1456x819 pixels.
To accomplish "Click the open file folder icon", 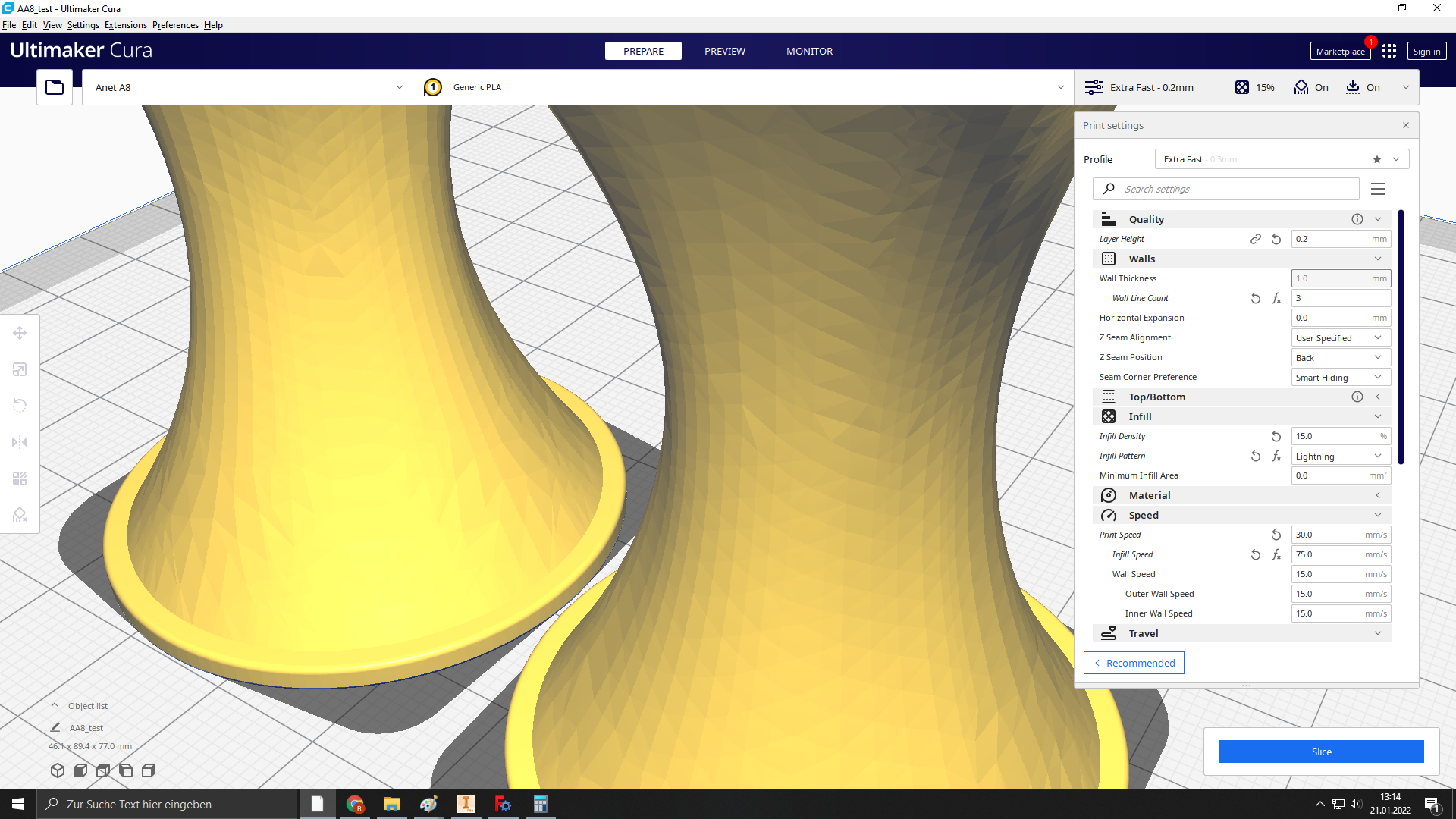I will point(55,87).
